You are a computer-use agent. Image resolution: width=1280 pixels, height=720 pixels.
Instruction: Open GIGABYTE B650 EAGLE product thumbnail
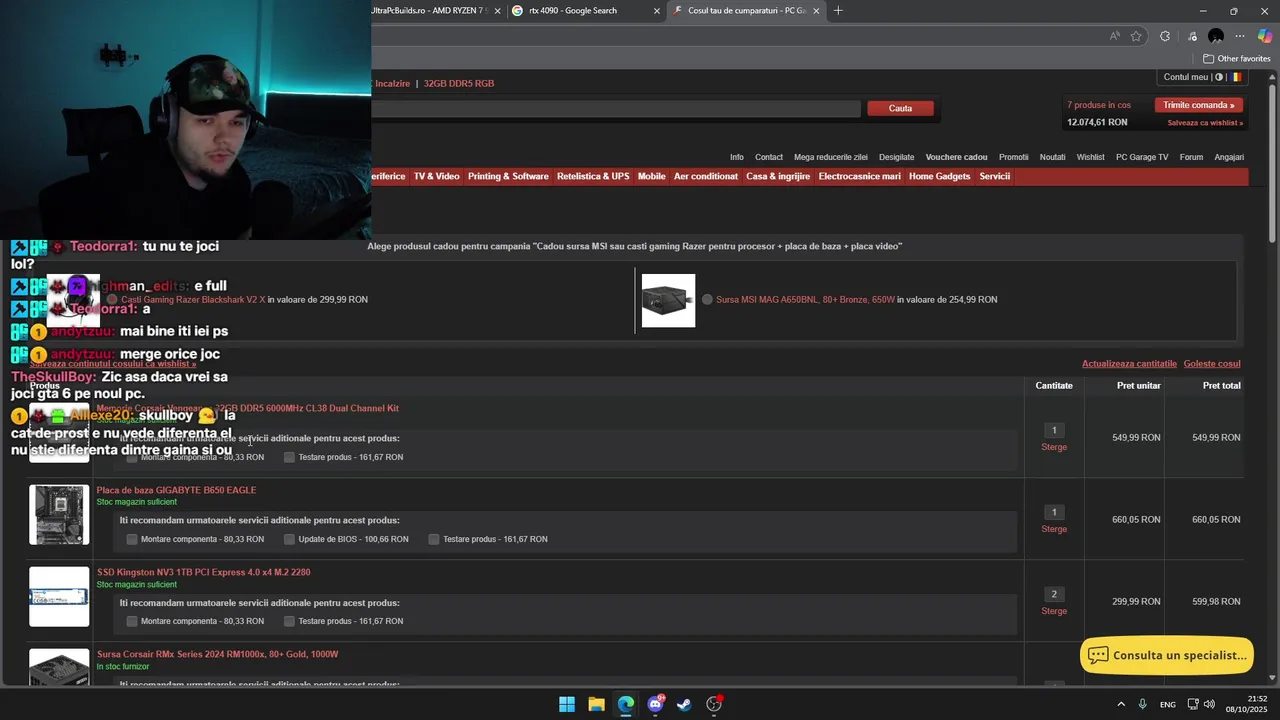[59, 515]
